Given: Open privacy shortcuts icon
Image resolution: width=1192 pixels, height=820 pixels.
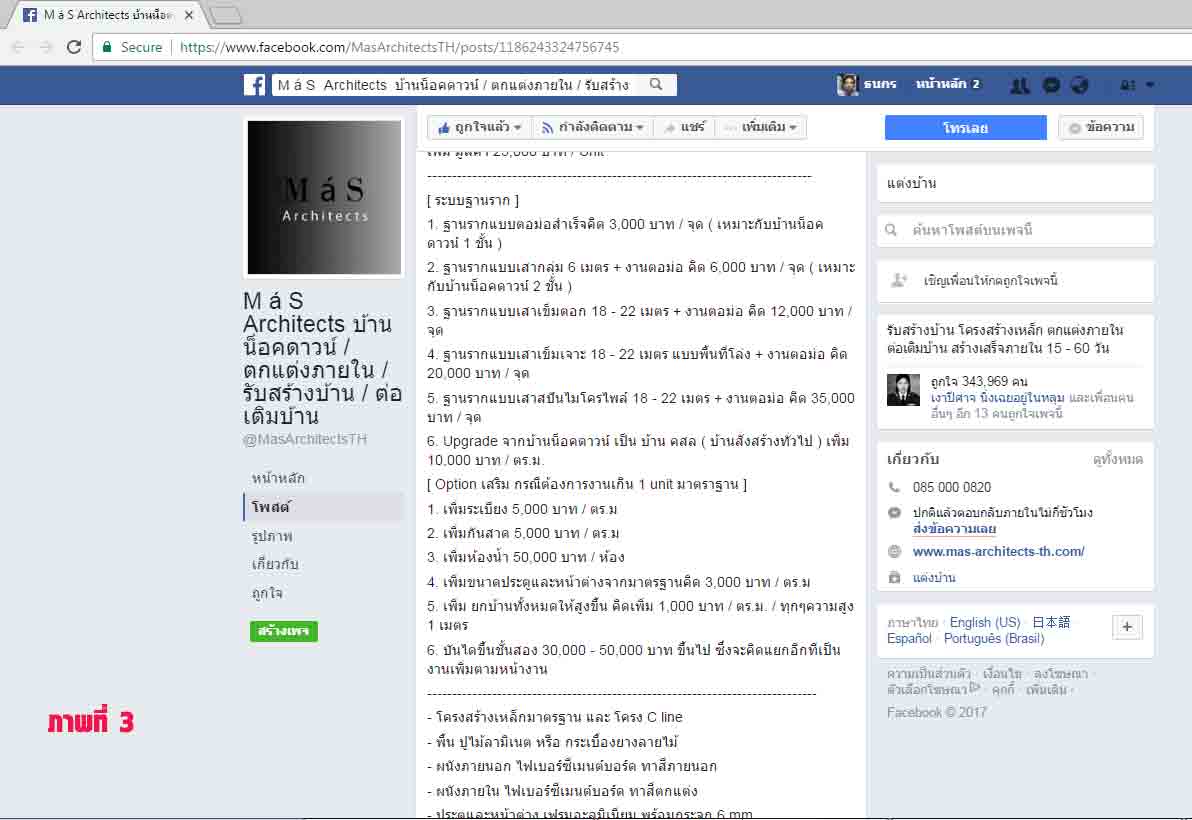Looking at the screenshot, I should [x=1128, y=85].
